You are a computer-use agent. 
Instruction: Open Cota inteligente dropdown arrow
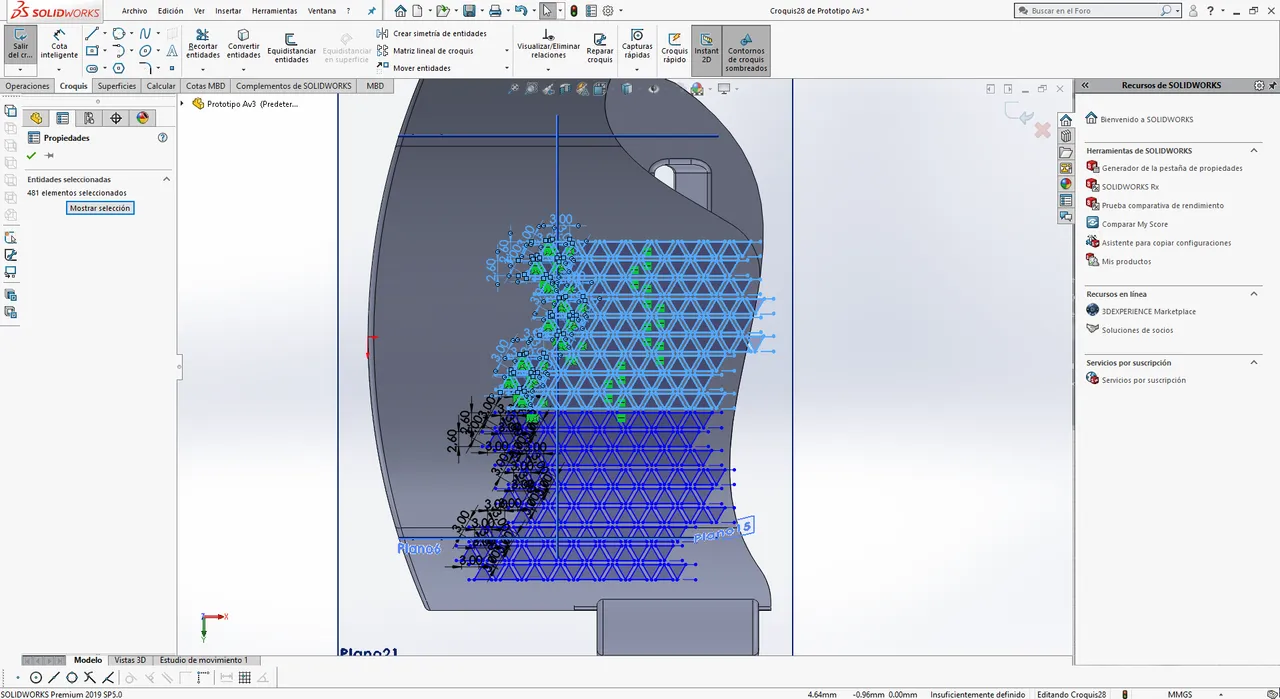click(59, 70)
